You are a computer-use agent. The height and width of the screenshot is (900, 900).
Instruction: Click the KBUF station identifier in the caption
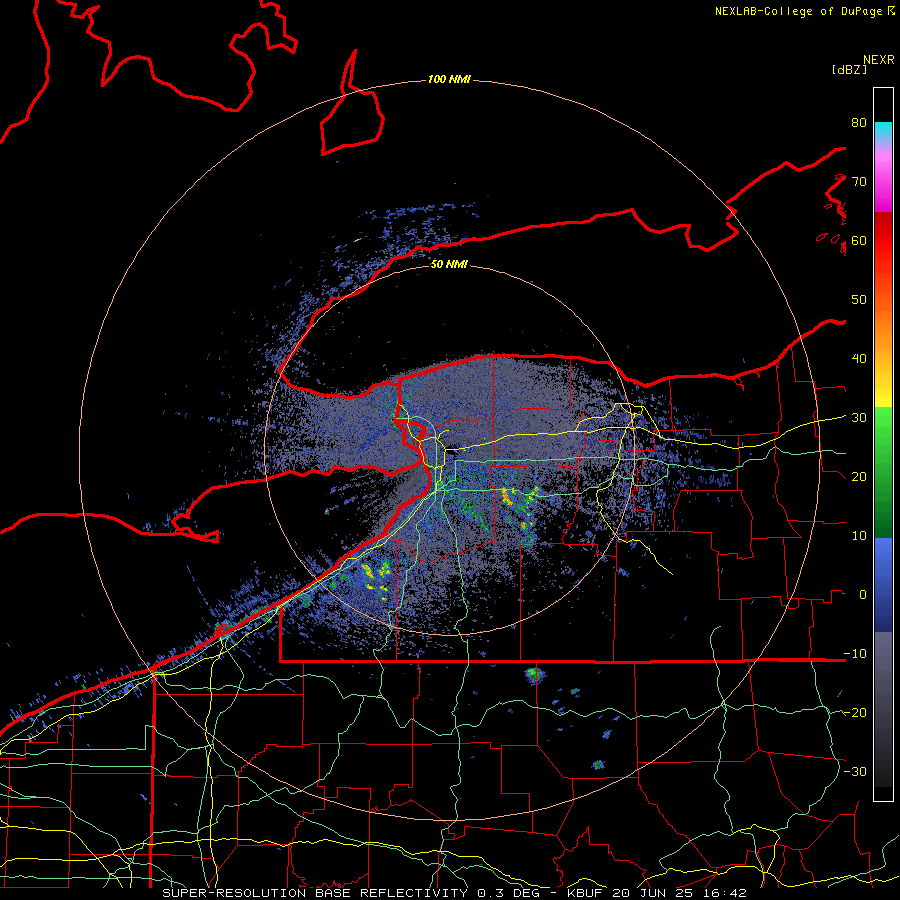point(587,893)
